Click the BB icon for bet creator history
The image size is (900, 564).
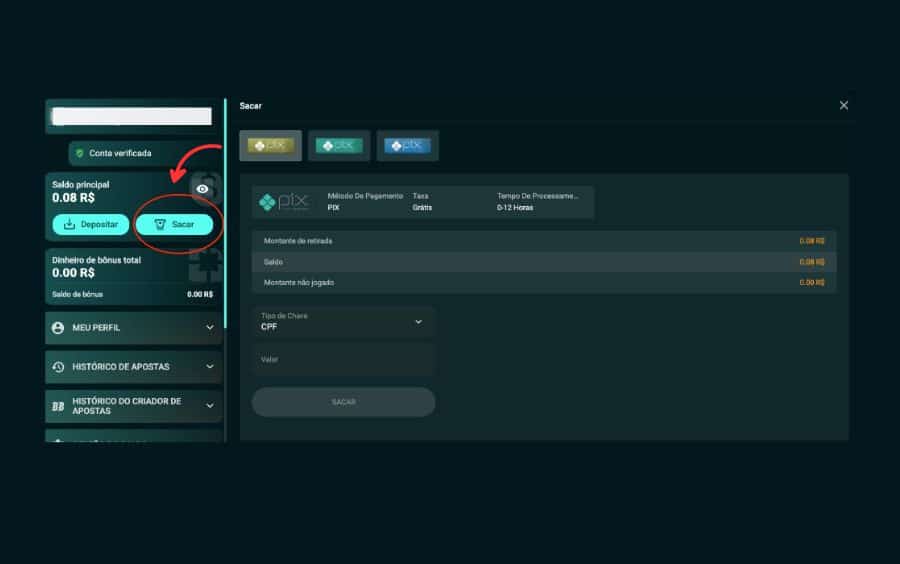58,406
